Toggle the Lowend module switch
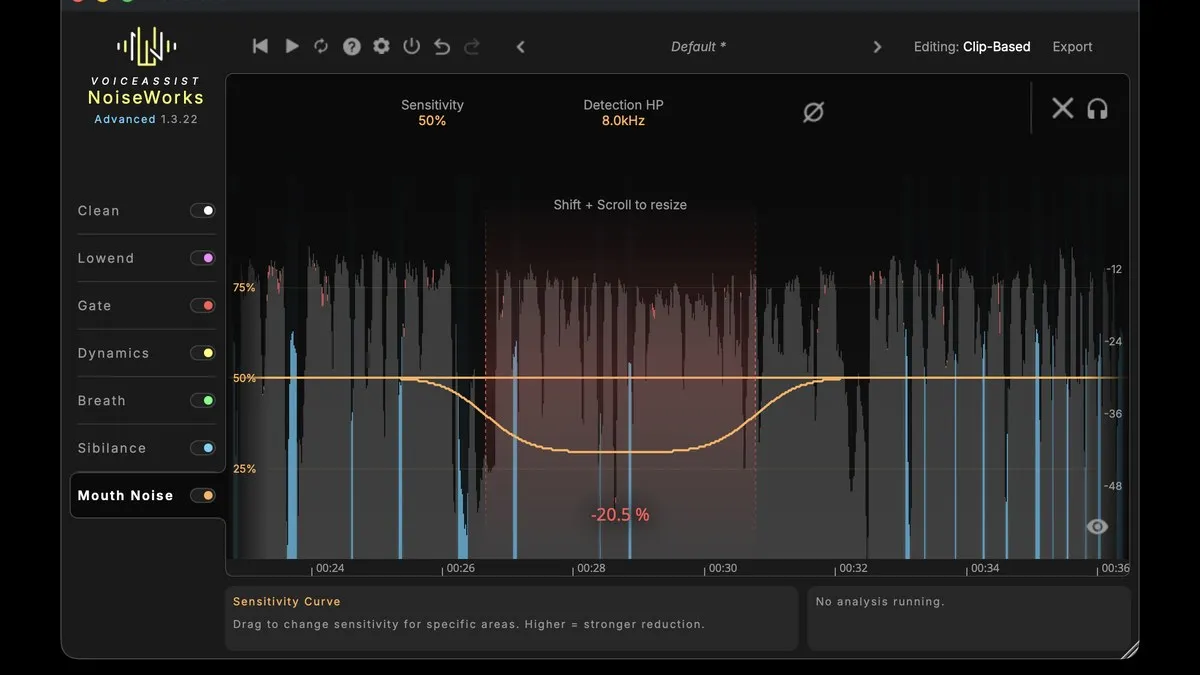This screenshot has width=1200, height=675. point(203,258)
